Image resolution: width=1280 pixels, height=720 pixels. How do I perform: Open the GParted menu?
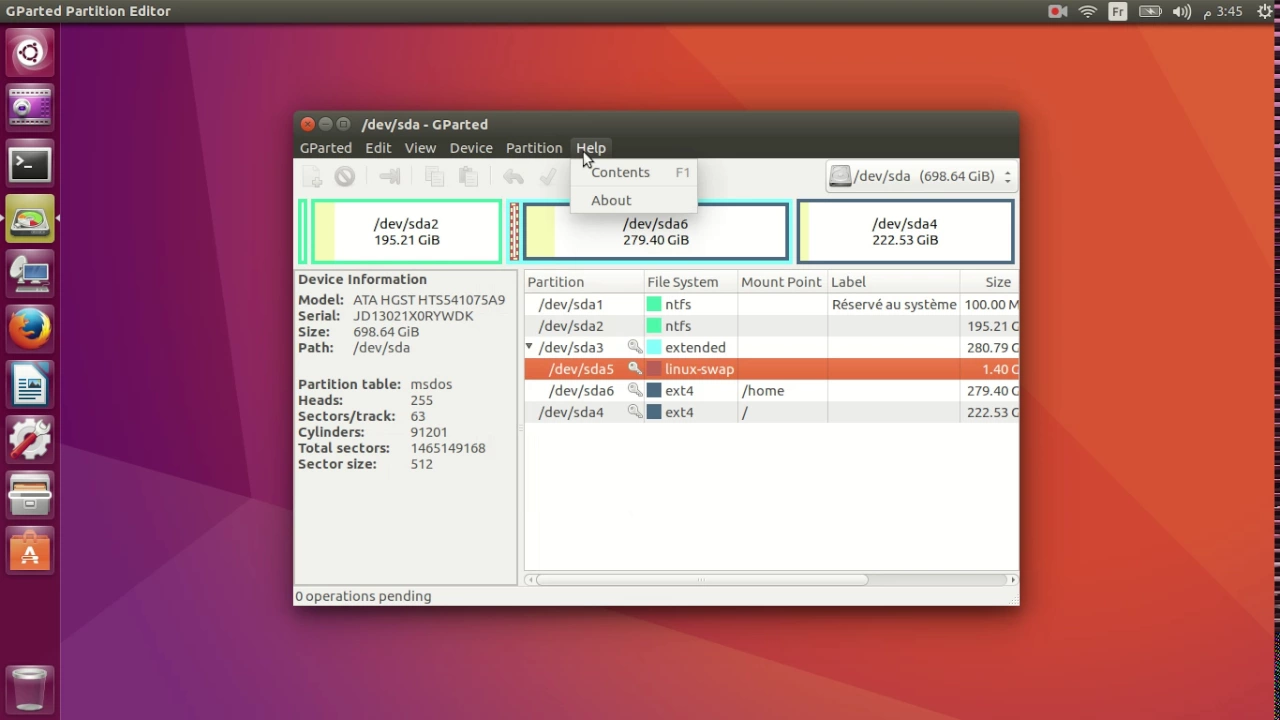click(326, 147)
